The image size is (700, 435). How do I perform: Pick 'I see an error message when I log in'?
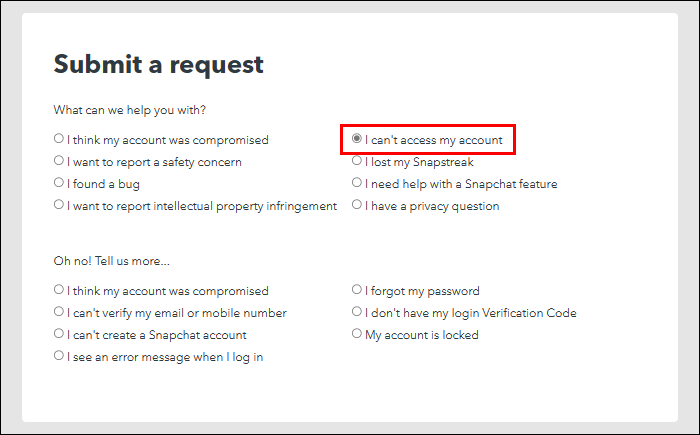coord(59,356)
